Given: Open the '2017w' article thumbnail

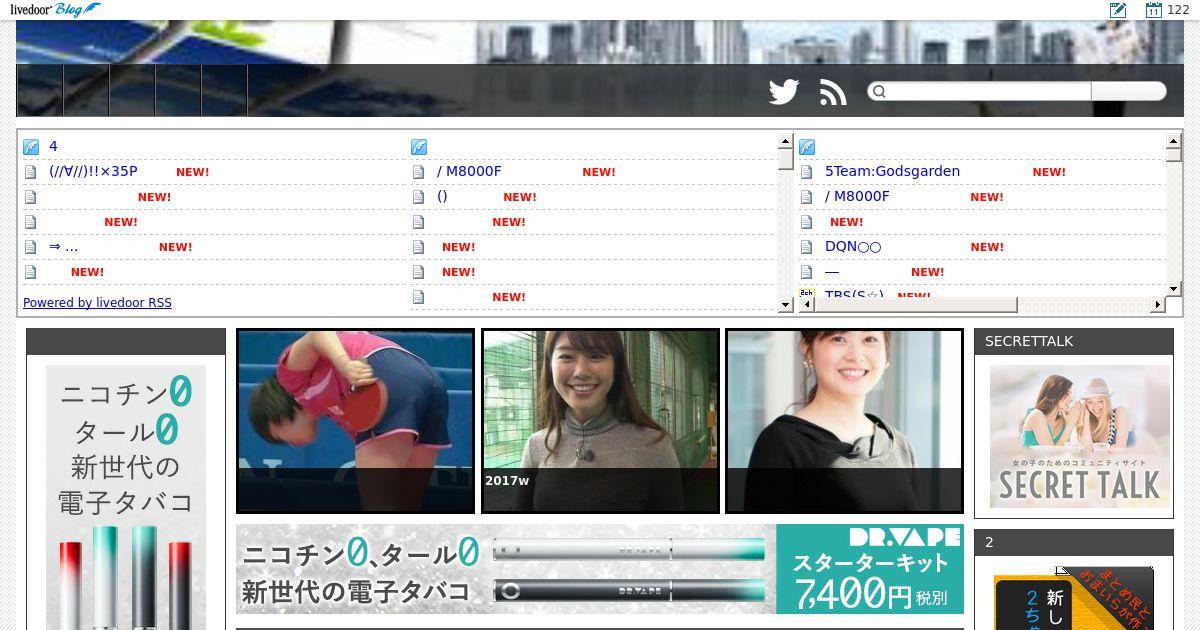Looking at the screenshot, I should pos(600,421).
